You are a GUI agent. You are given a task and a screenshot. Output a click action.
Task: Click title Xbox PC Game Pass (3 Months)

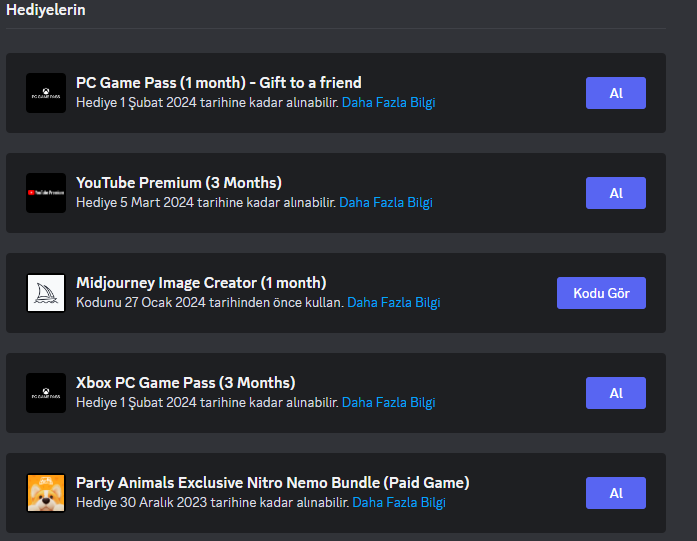coord(186,383)
